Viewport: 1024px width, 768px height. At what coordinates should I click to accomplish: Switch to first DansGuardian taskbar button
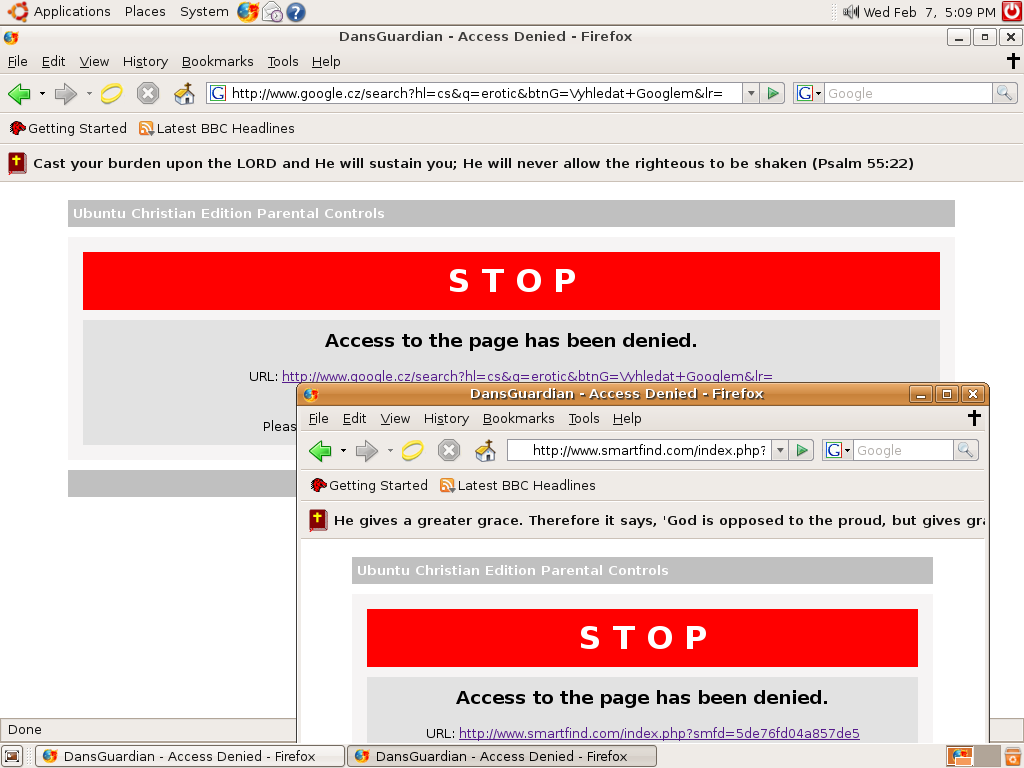point(189,756)
